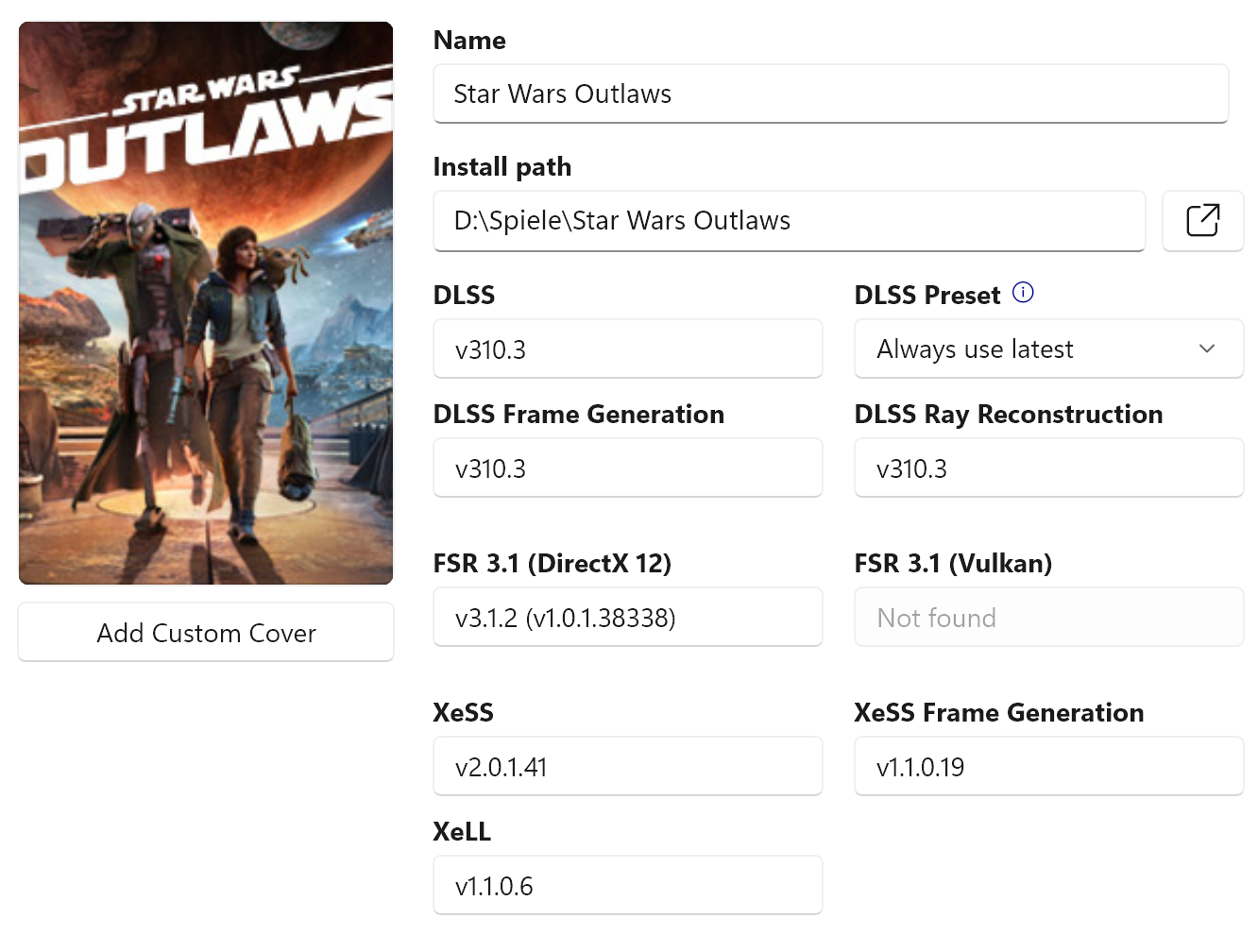Open DLSS Frame Generation v310.3 field
This screenshot has width=1258, height=952.
click(x=627, y=467)
